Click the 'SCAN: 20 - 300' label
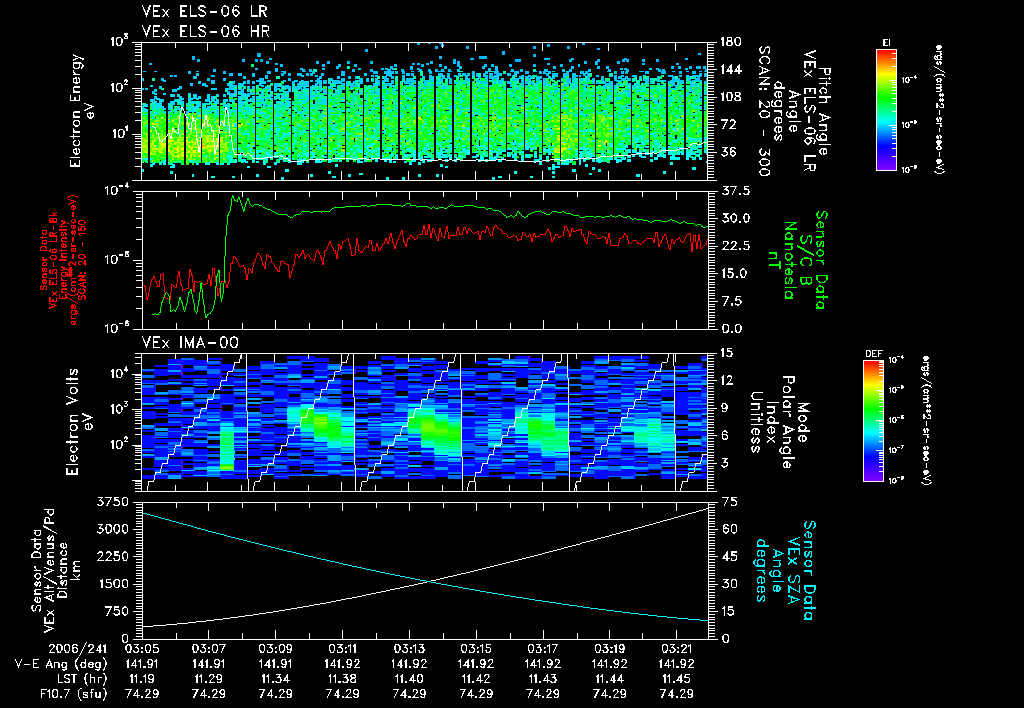Screen dimensions: 1024x708 coord(764,111)
